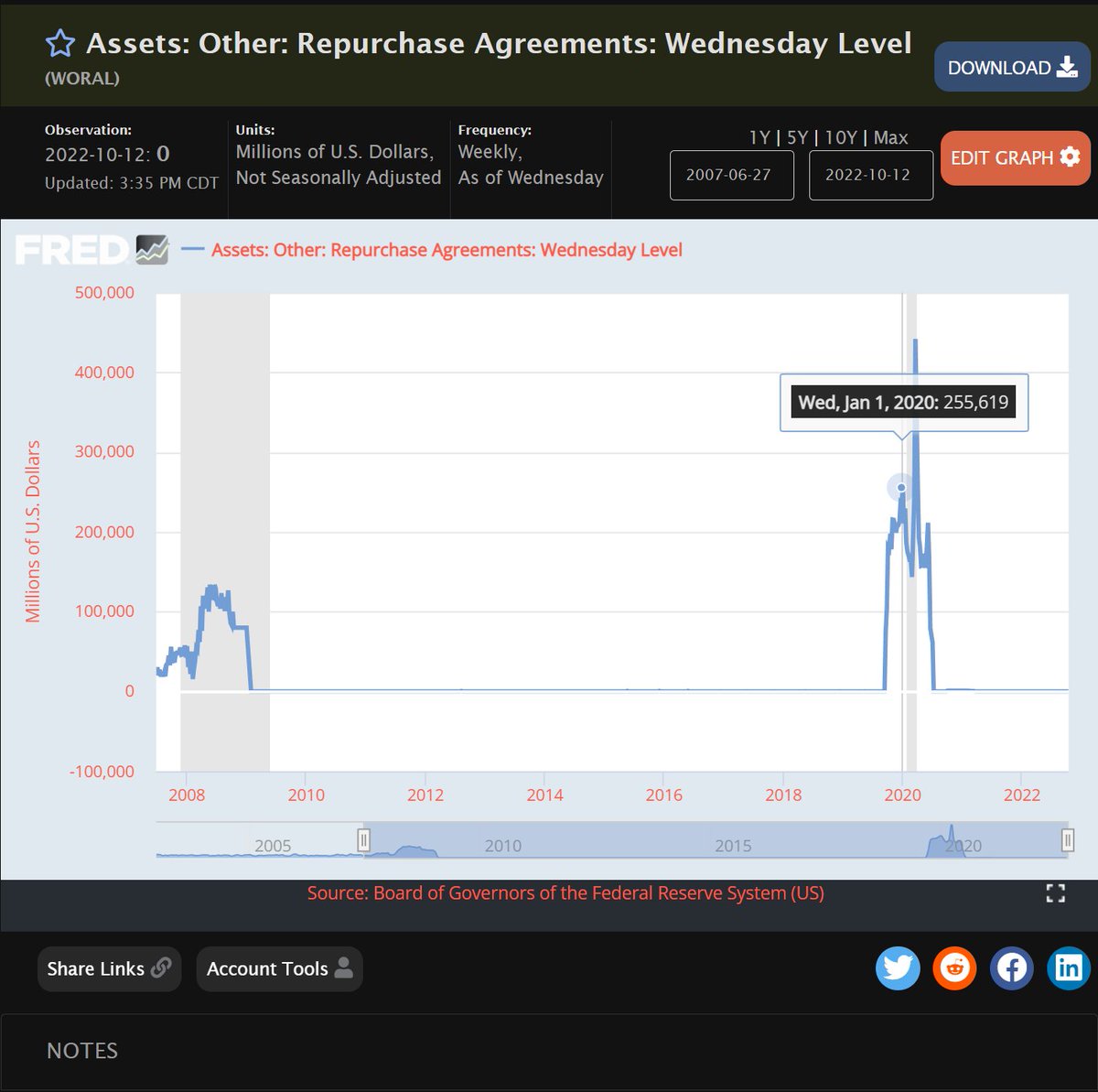Viewport: 1098px width, 1092px height.
Task: Share the chart on Facebook
Action: click(1012, 968)
